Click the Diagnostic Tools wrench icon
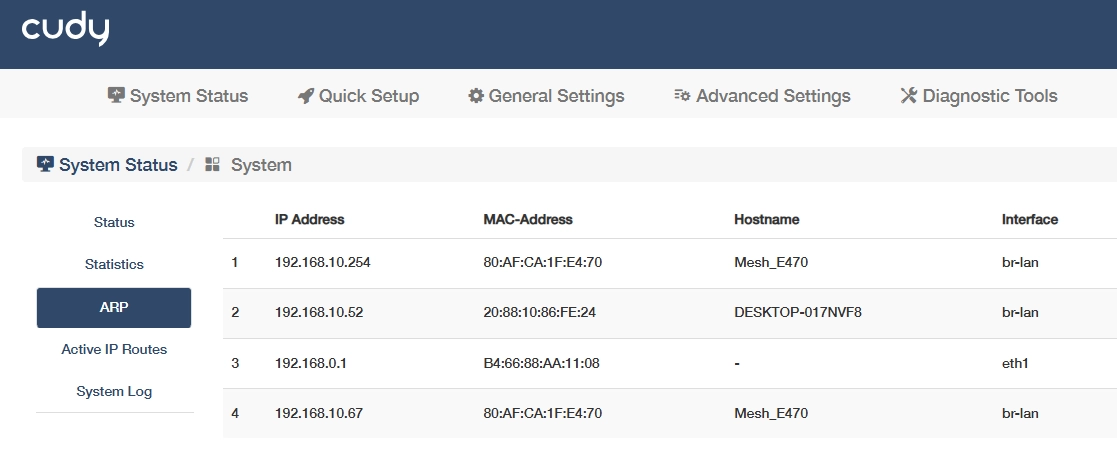 pyautogui.click(x=909, y=96)
